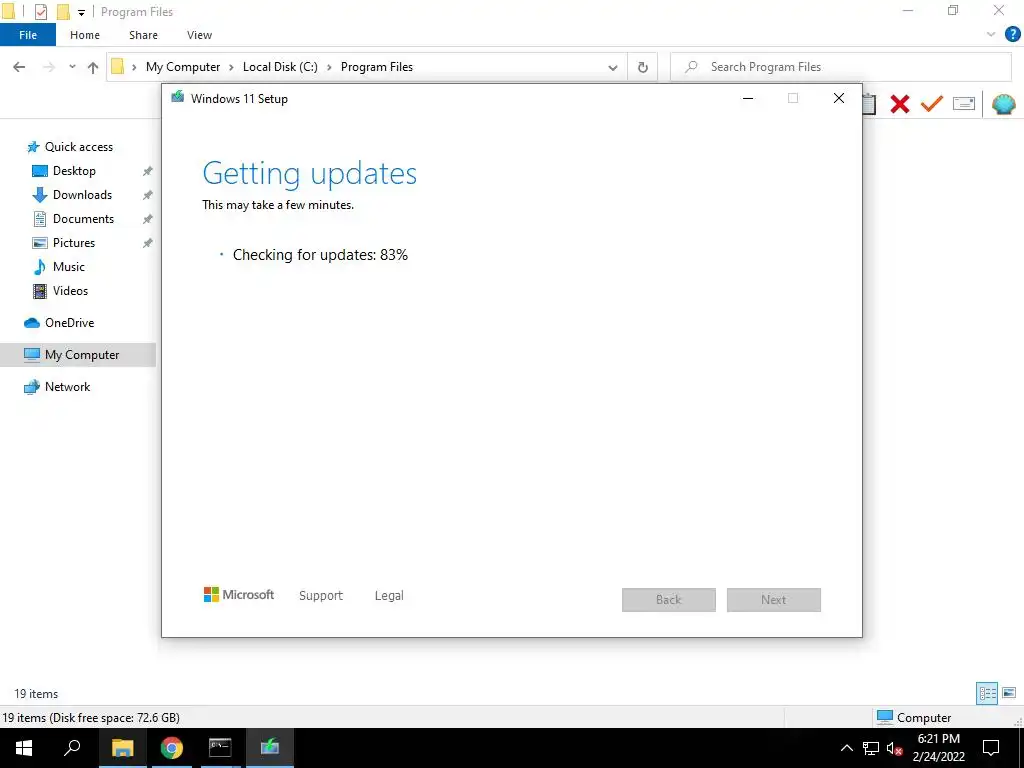Click the orange checkmark toolbar icon
The width and height of the screenshot is (1024, 768).
(932, 104)
